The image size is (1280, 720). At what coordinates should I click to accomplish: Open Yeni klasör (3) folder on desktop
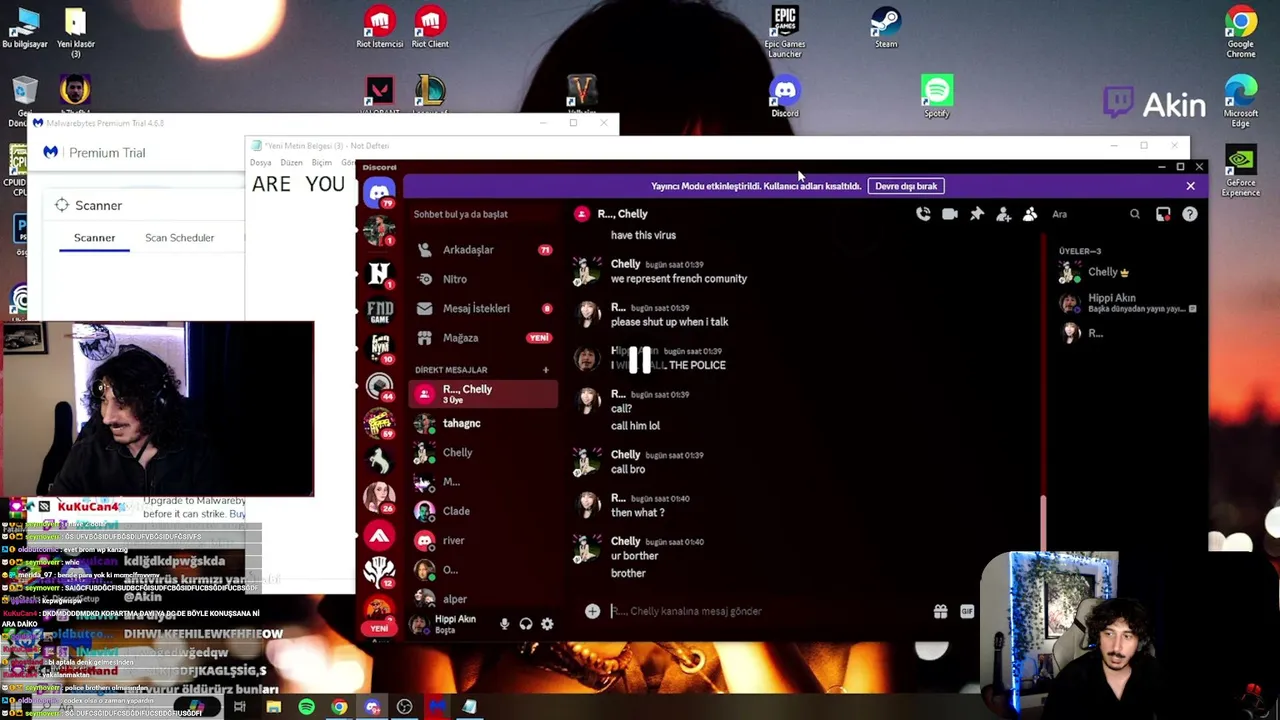point(75,32)
